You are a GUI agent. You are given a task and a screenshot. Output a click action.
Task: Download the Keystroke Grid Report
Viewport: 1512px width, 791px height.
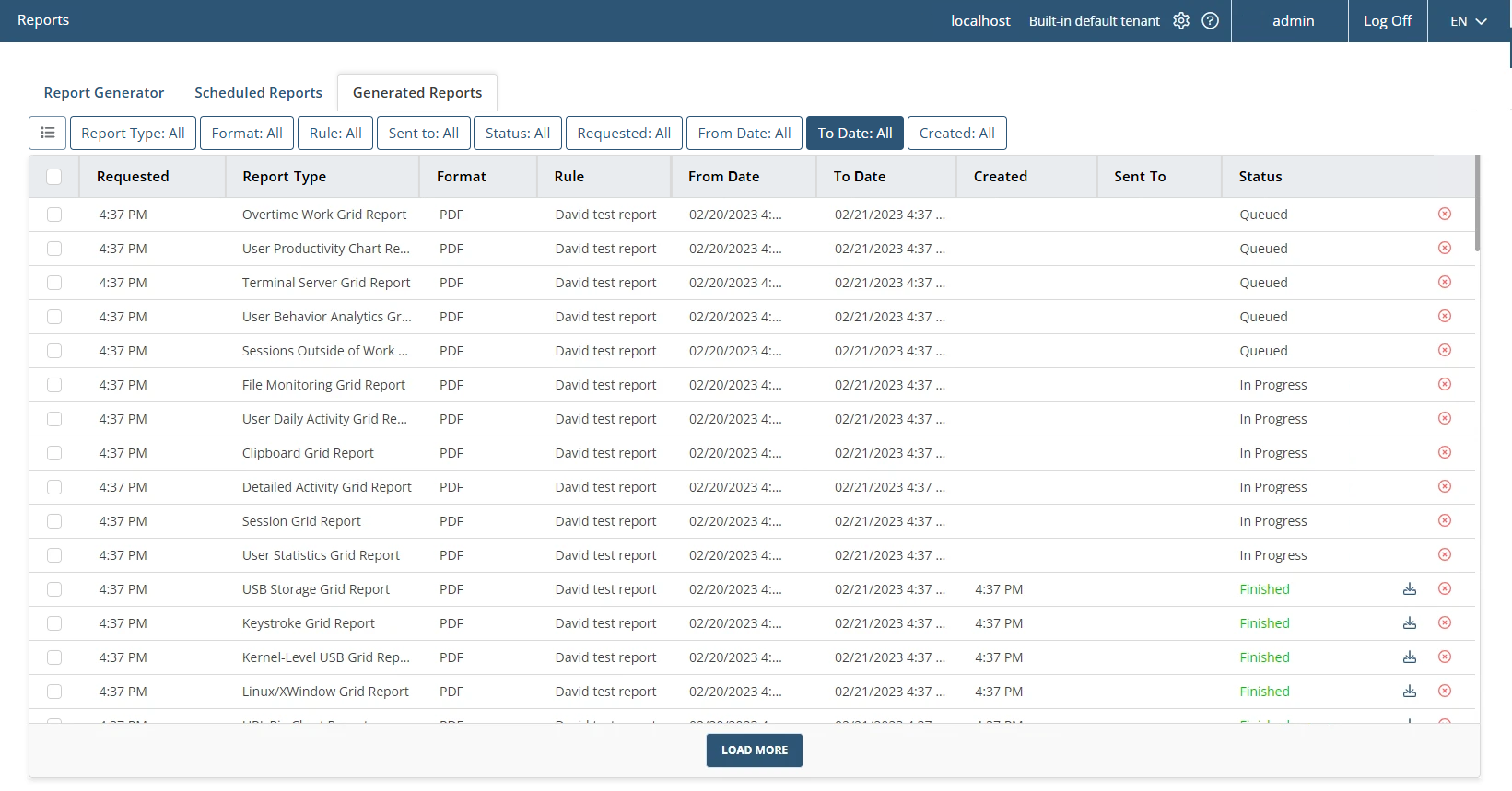1409,623
